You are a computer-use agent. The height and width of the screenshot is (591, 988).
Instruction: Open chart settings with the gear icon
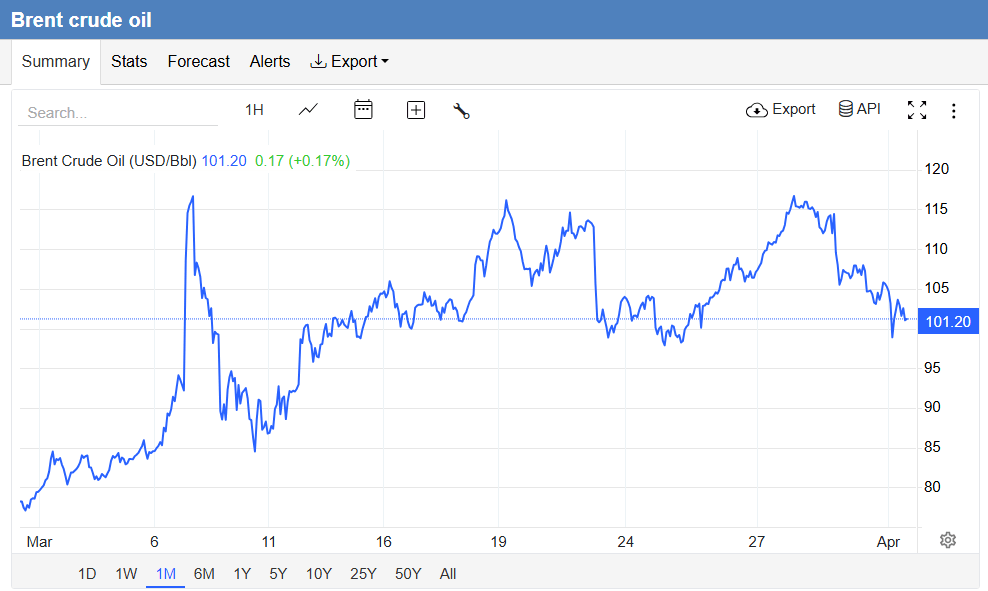coord(947,540)
